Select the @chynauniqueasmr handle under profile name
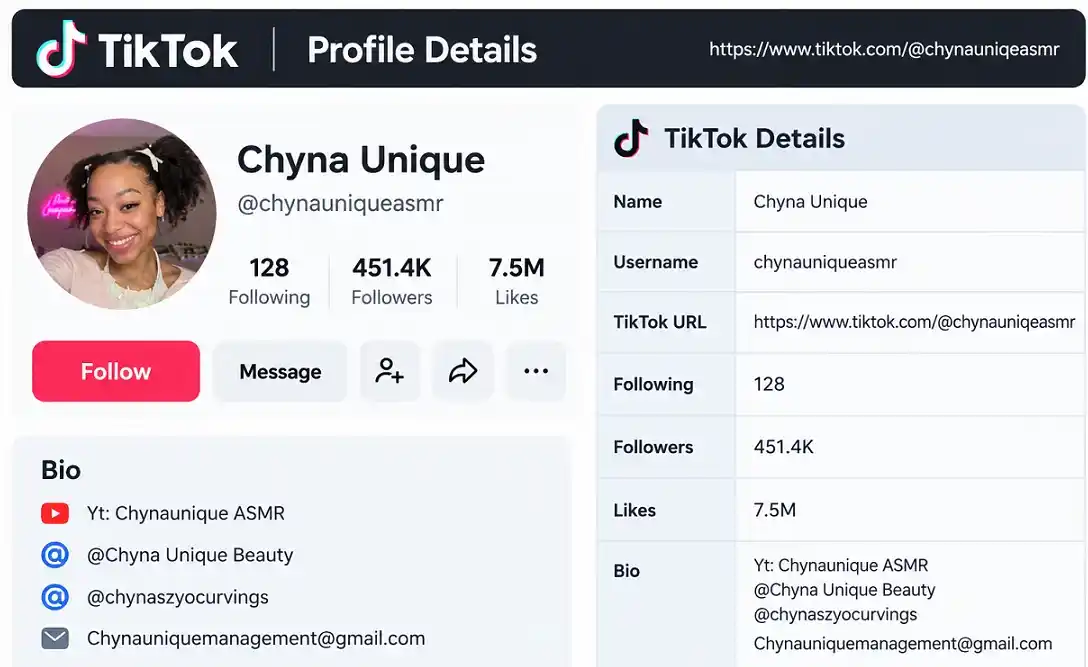 (340, 203)
